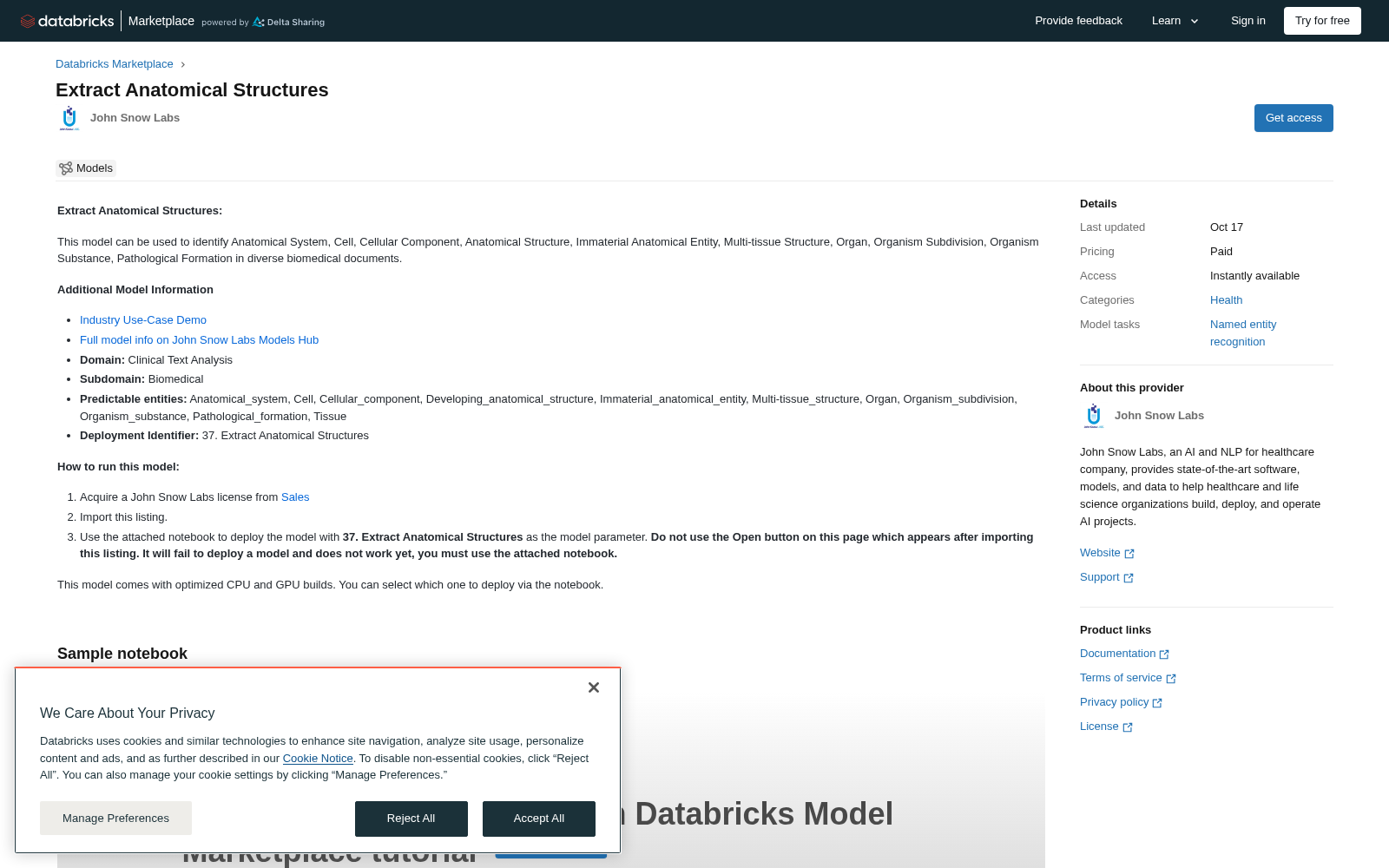Click the Additional Model Information heading

click(135, 290)
